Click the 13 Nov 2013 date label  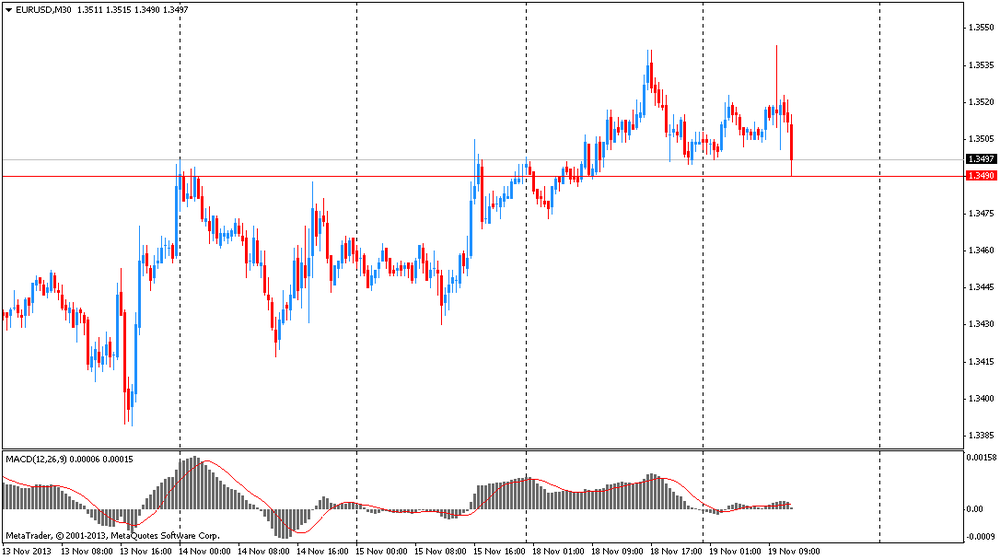[x=30, y=550]
